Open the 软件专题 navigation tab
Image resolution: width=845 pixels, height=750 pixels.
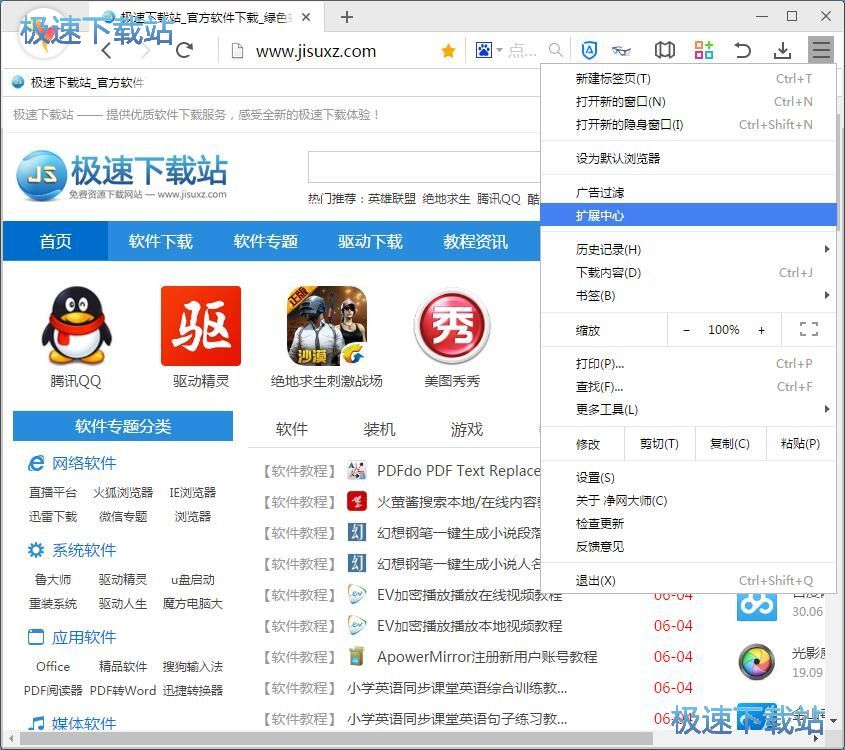[265, 241]
